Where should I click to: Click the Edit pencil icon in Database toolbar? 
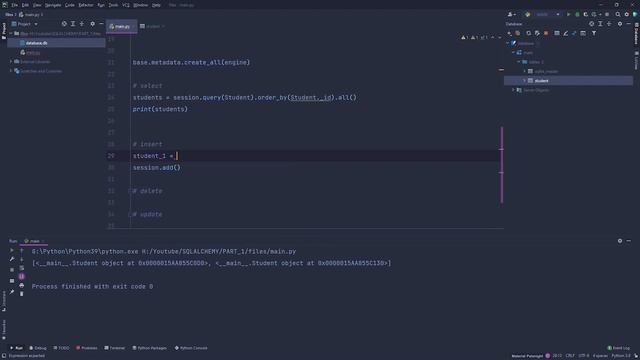566,33
